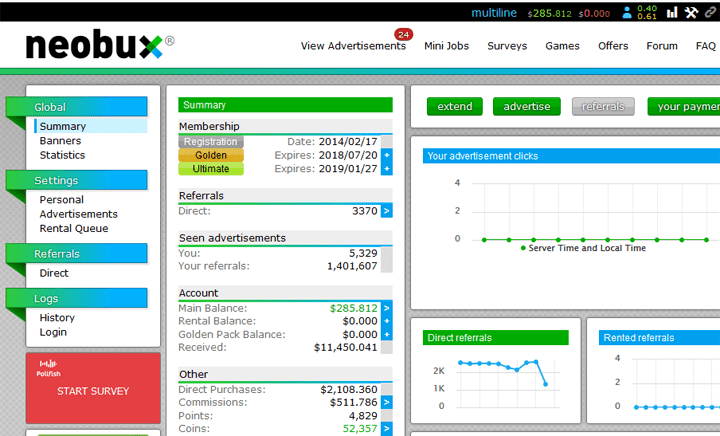Image resolution: width=720 pixels, height=436 pixels.
Task: Click the plus icon next to Golden expiry
Action: point(387,155)
